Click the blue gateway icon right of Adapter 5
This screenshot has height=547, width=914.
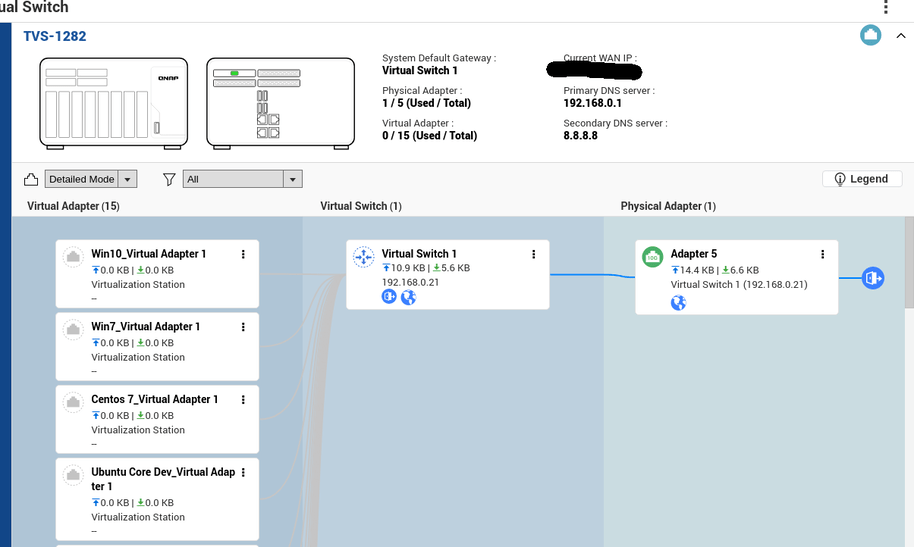tap(873, 278)
